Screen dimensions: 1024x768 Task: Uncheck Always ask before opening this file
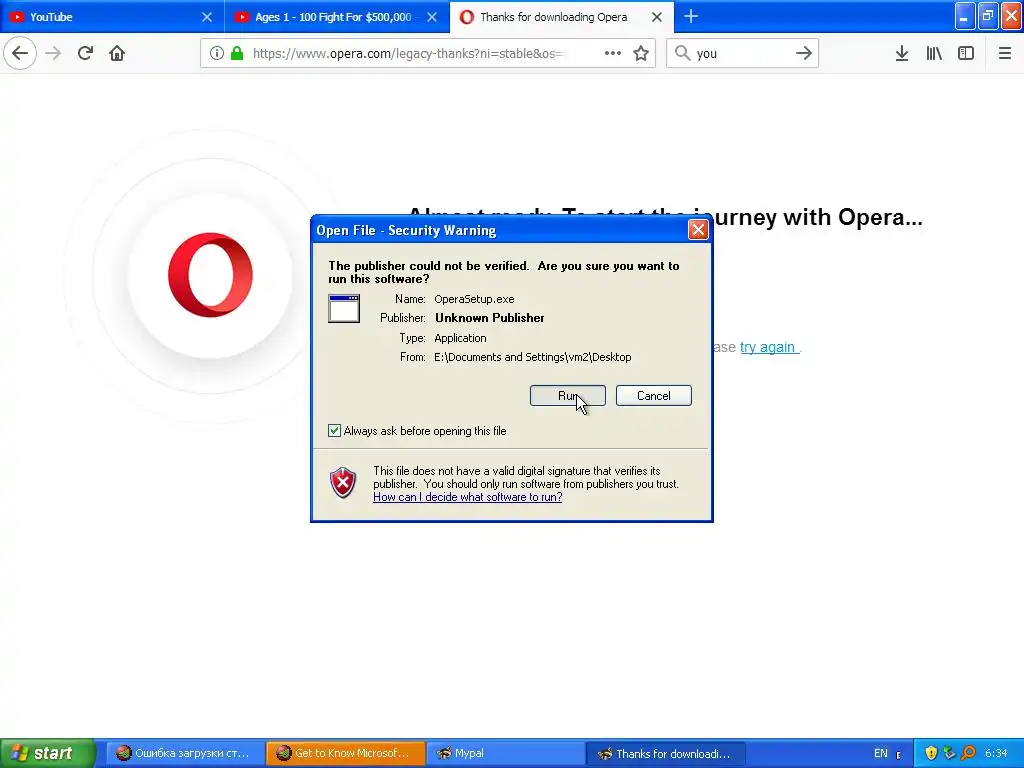(334, 430)
